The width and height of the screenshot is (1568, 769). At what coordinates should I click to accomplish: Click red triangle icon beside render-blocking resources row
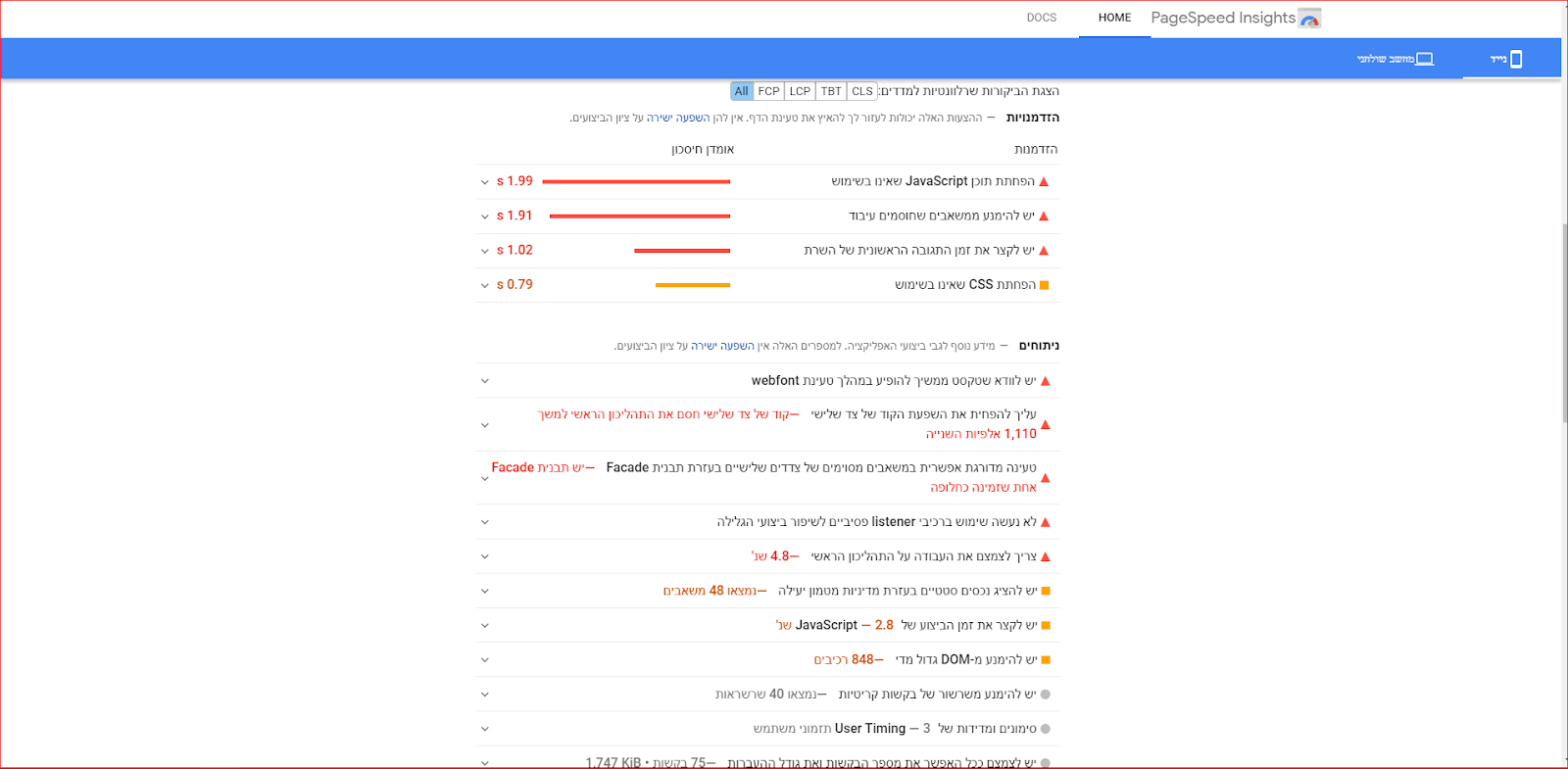coord(1044,216)
